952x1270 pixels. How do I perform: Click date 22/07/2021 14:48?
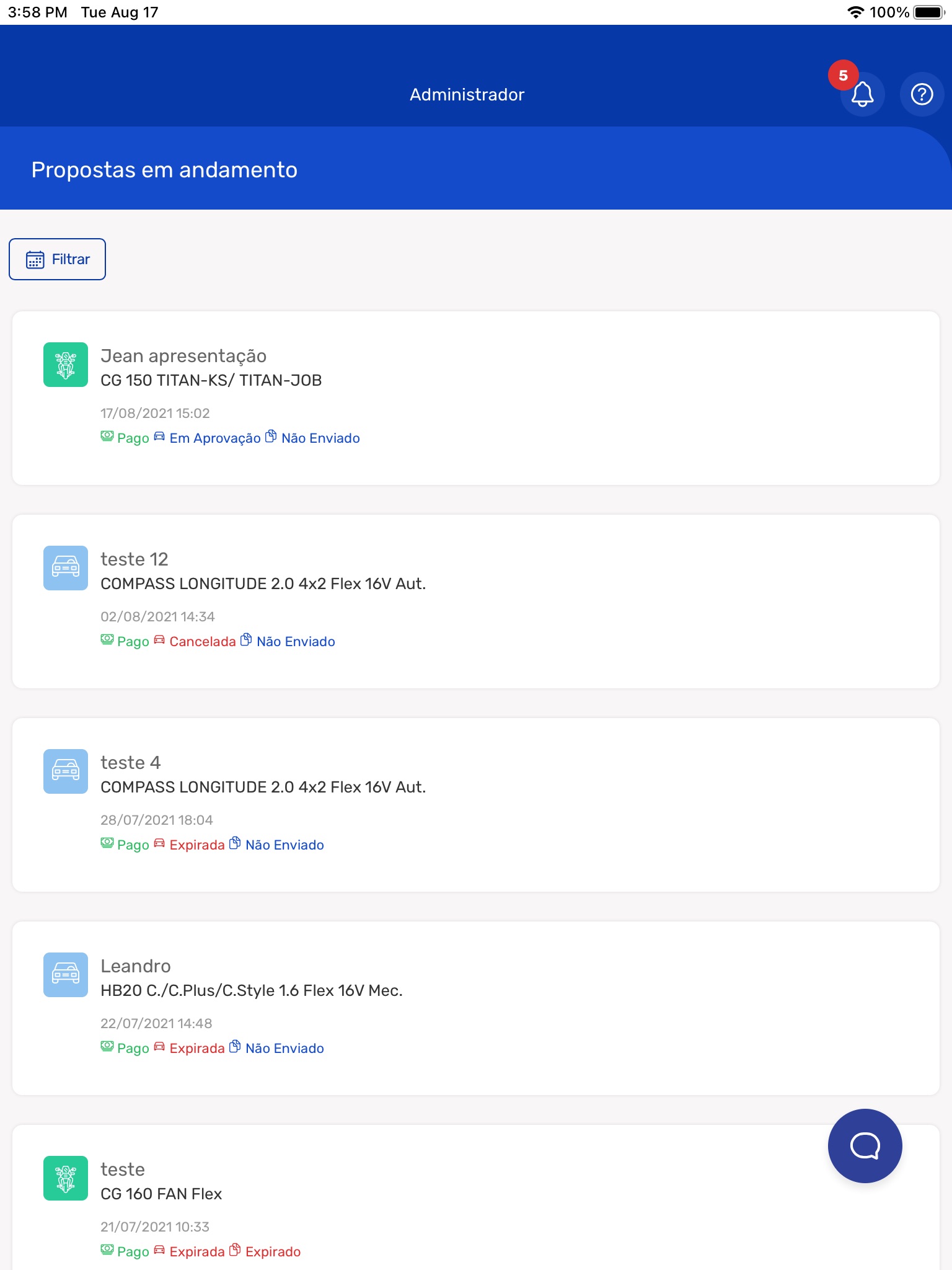pyautogui.click(x=156, y=1023)
